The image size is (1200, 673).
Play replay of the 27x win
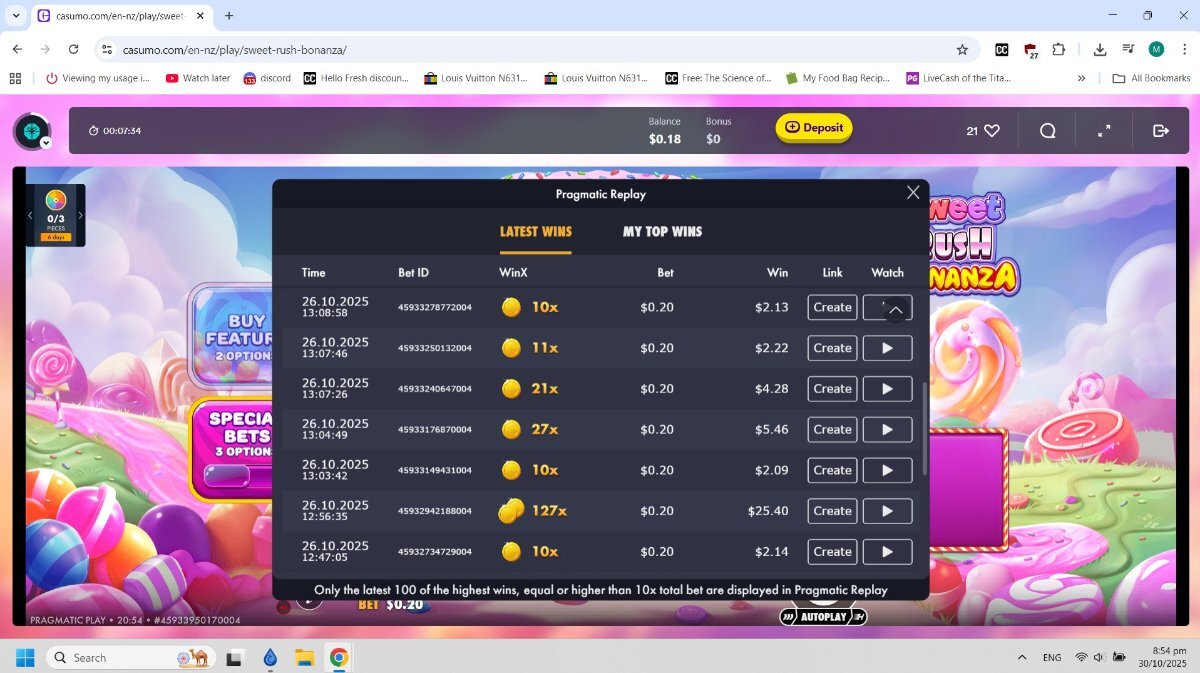887,430
